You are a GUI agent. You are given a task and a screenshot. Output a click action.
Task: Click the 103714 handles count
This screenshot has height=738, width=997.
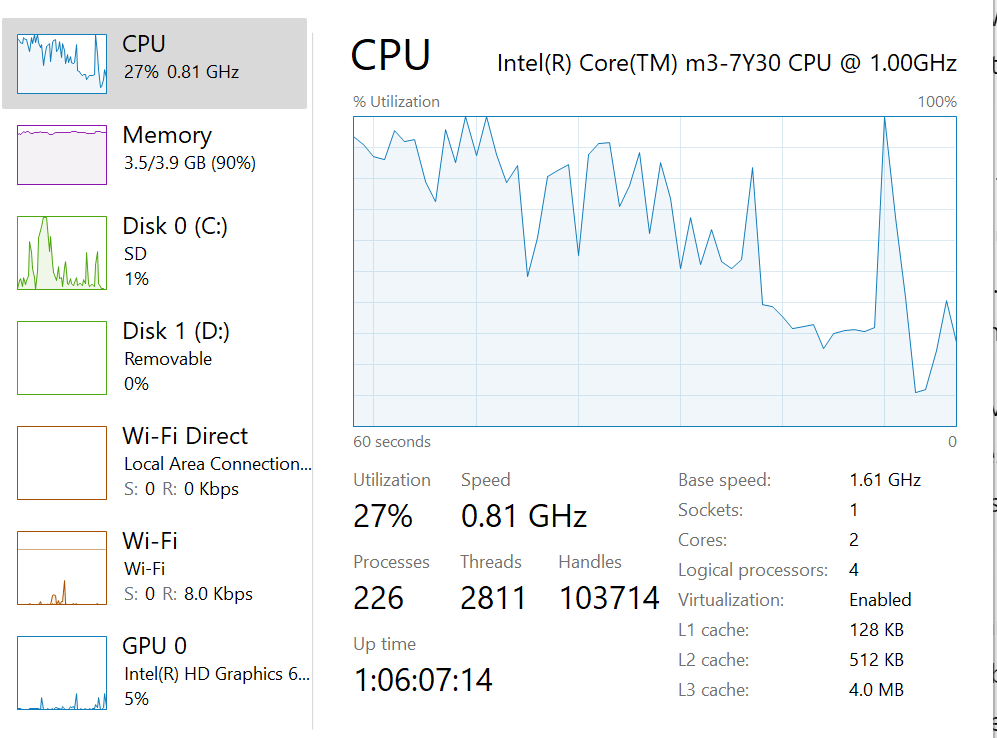coord(609,598)
